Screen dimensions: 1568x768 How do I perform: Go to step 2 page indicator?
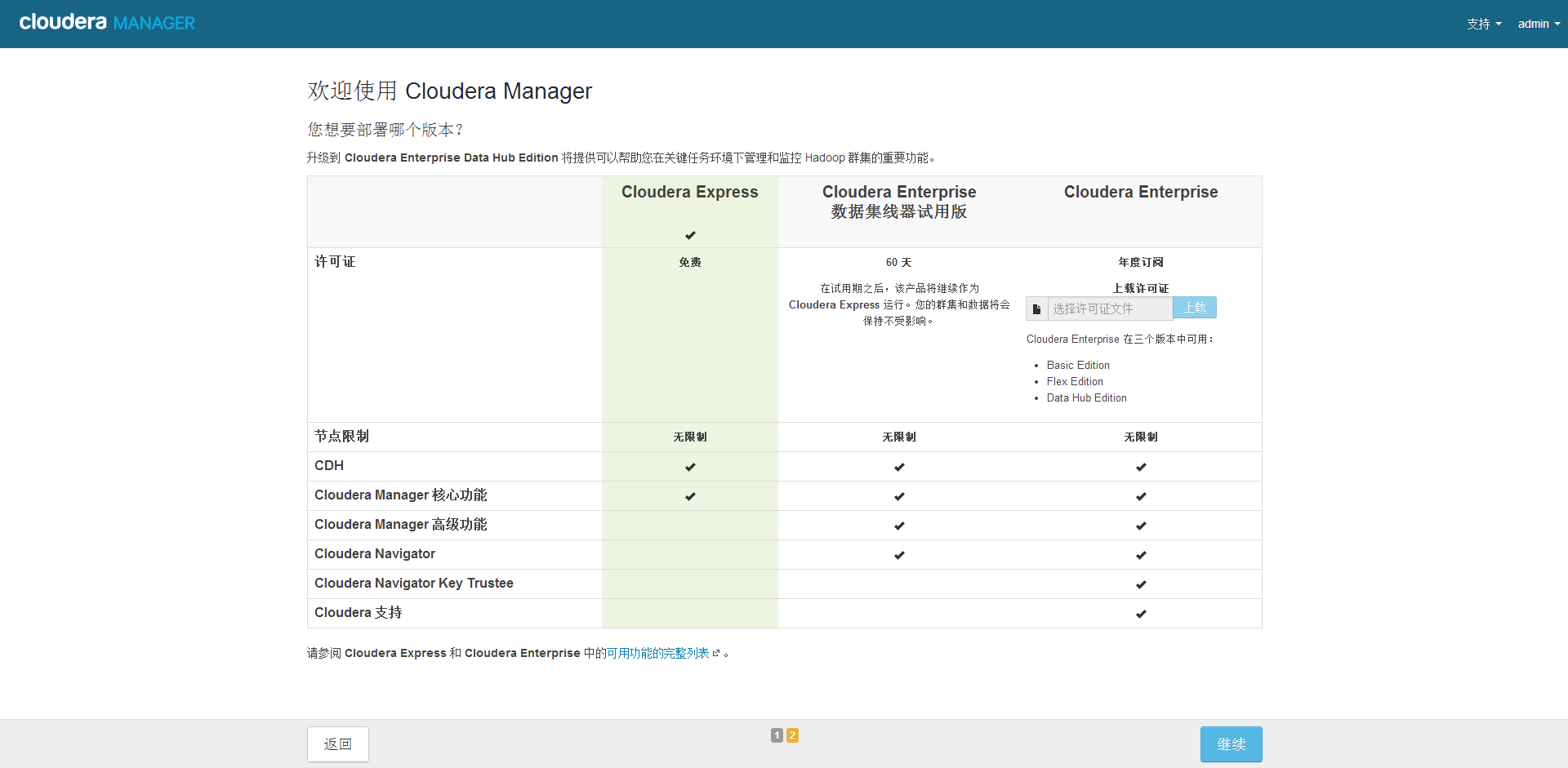pyautogui.click(x=792, y=735)
